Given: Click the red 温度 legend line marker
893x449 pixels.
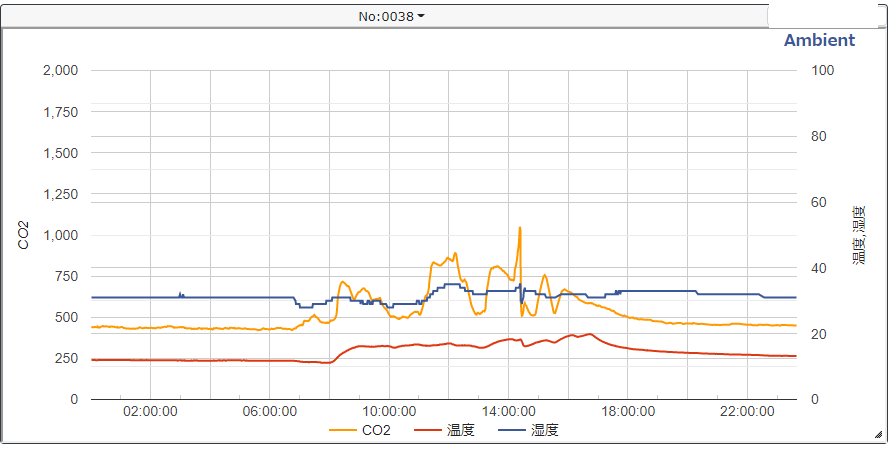Looking at the screenshot, I should 427,431.
